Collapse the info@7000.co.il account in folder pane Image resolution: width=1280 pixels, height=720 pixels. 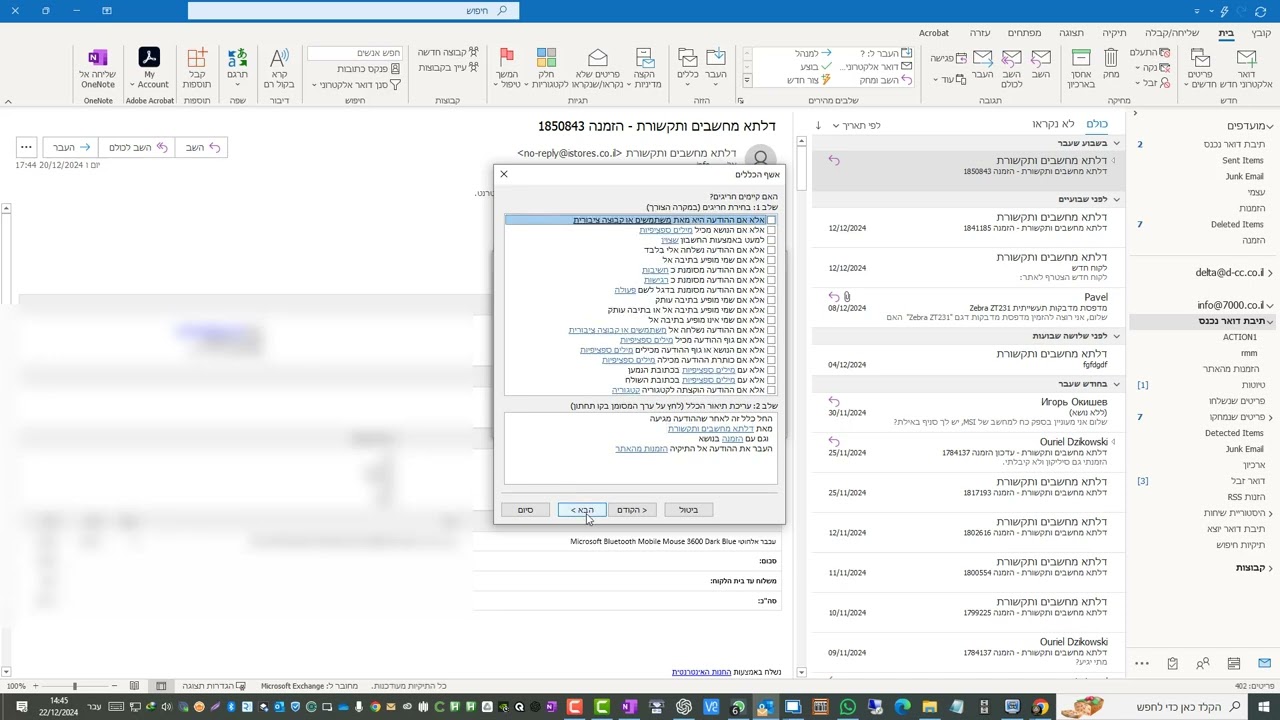1271,305
